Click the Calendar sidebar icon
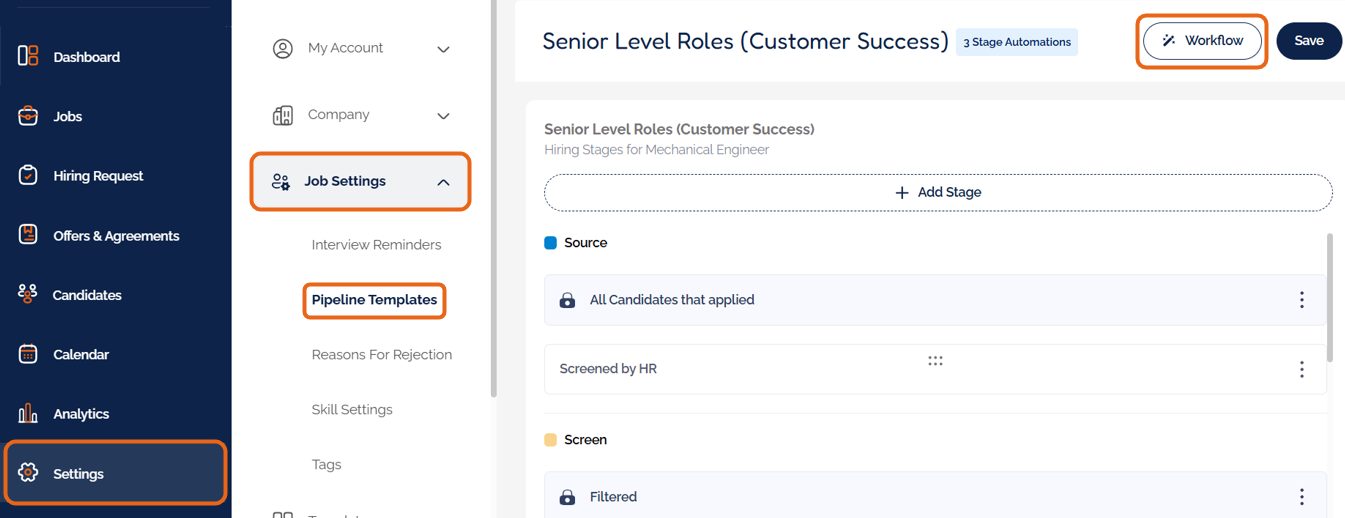This screenshot has width=1345, height=518. pos(28,354)
